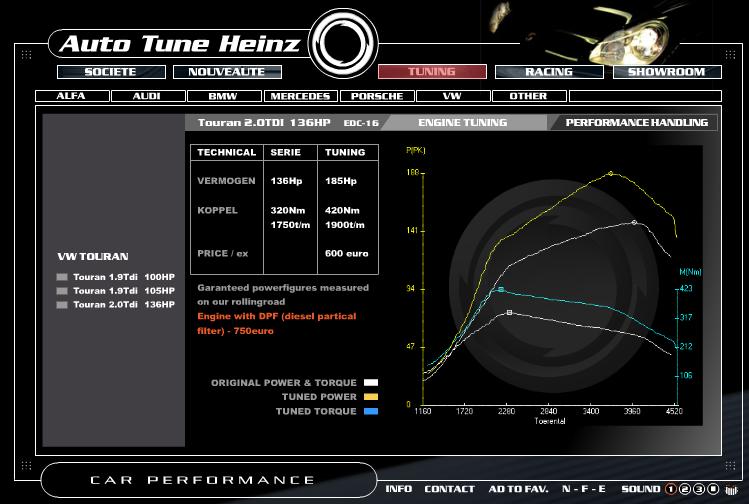Click the N - F - E language selector
749x504 pixels.
click(584, 489)
